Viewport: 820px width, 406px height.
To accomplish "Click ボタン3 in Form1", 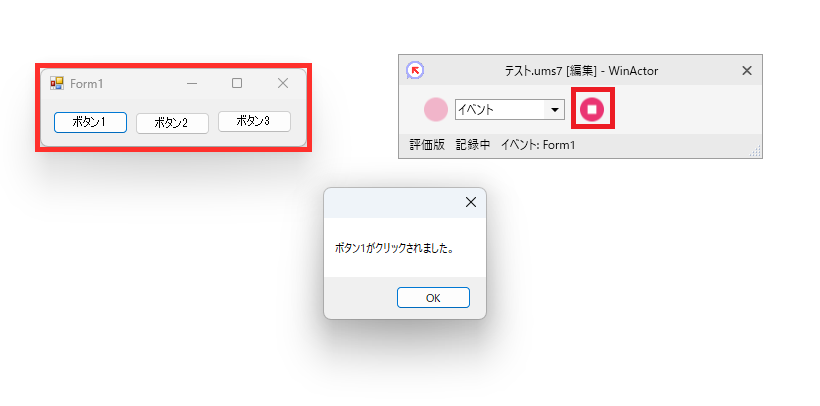I will [254, 121].
